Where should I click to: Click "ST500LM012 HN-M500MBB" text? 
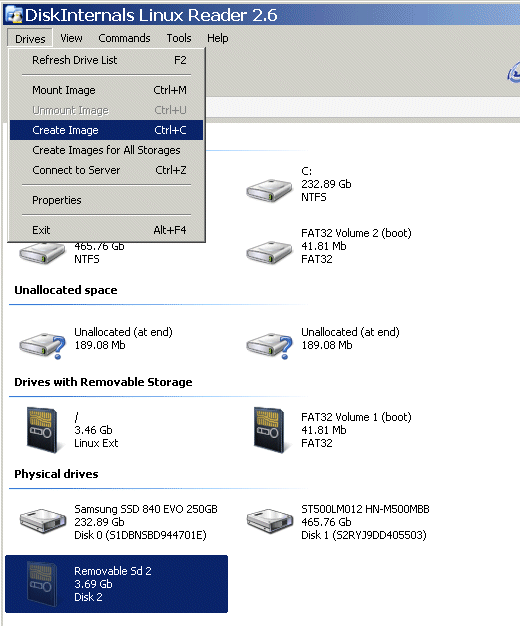(365, 509)
